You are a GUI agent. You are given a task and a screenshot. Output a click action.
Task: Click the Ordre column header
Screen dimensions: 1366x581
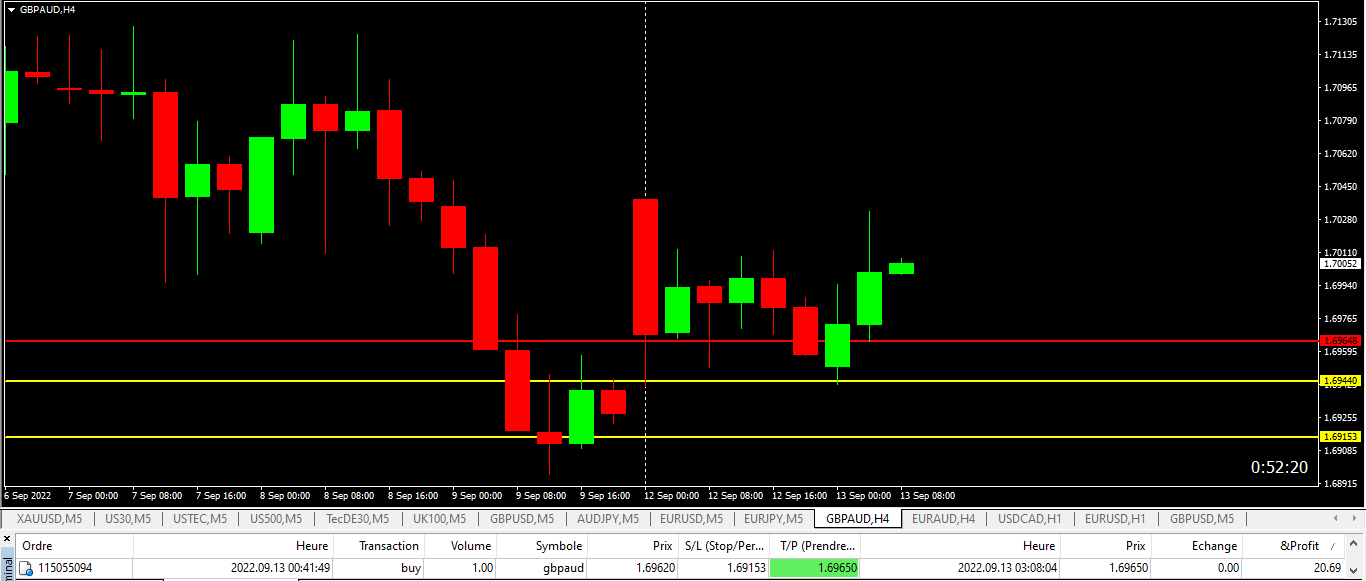37,546
